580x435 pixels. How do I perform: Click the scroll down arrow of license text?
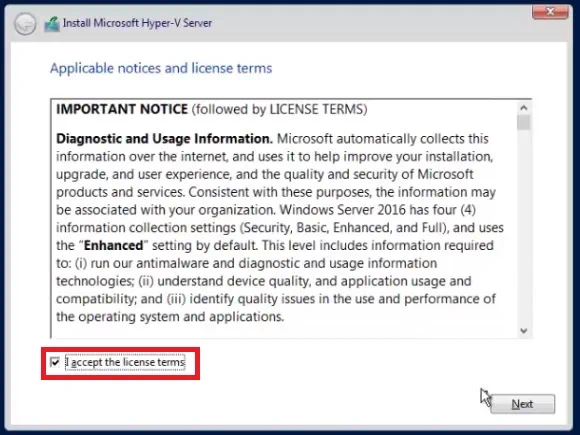[x=523, y=330]
